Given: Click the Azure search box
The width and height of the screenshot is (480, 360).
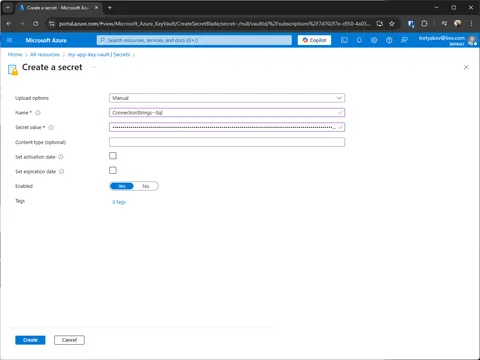Looking at the screenshot, I should pos(194,40).
